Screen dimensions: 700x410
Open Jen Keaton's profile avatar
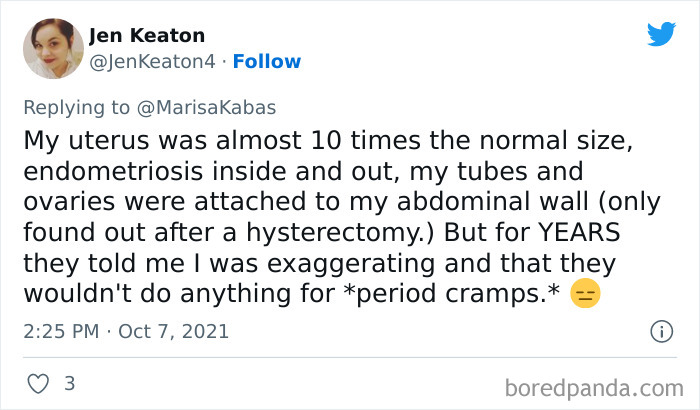click(53, 49)
